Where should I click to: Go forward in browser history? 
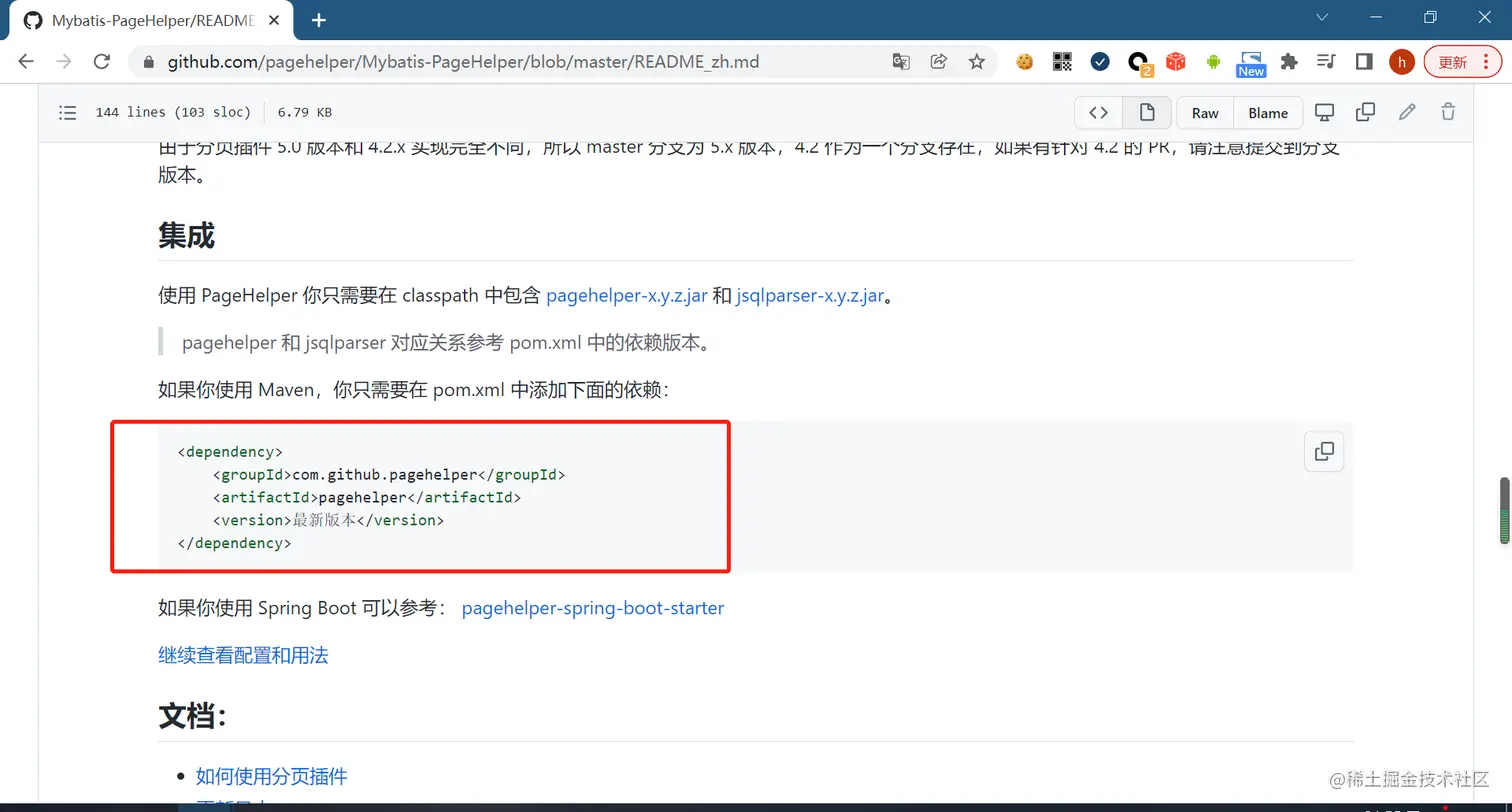[x=64, y=62]
